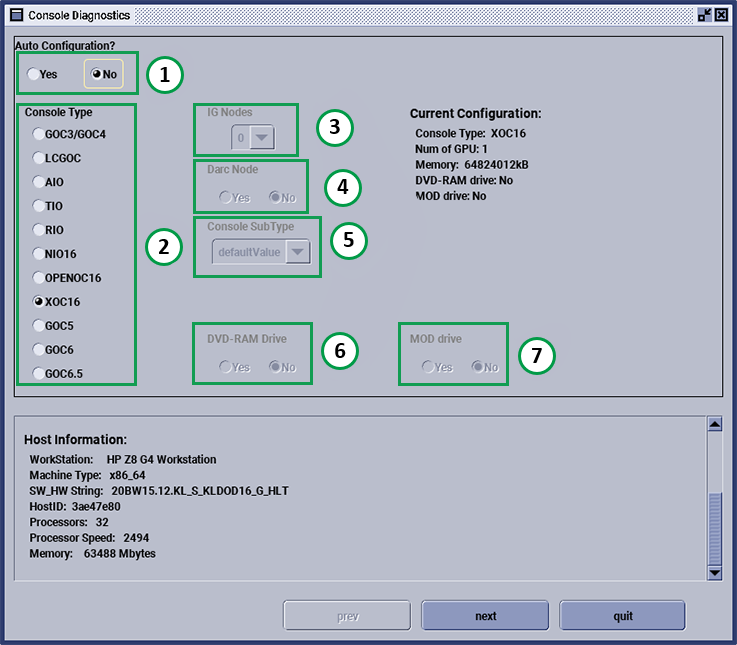
Task: Choose GOC6.5 console type
Action: (38, 374)
